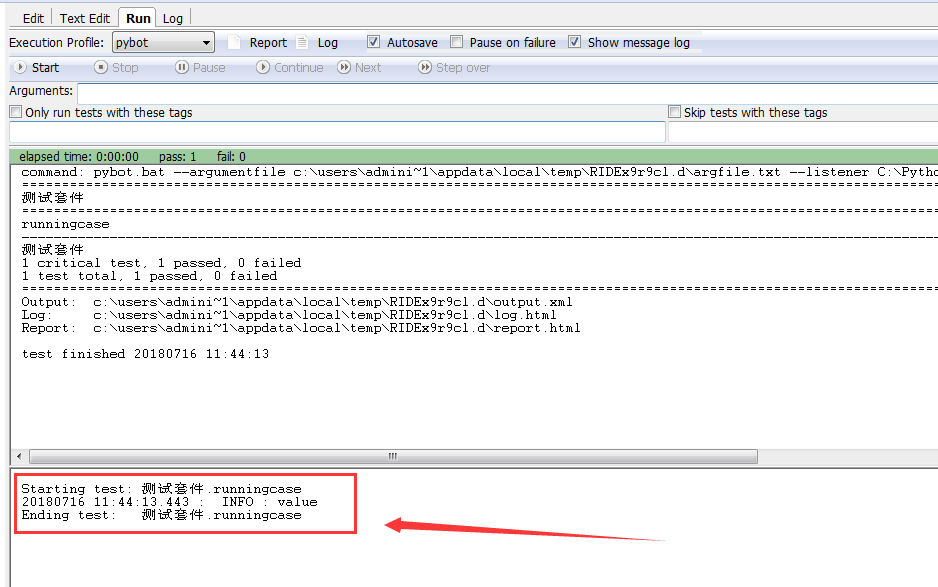Click the Continue execution icon
The image size is (938, 587).
pos(263,68)
